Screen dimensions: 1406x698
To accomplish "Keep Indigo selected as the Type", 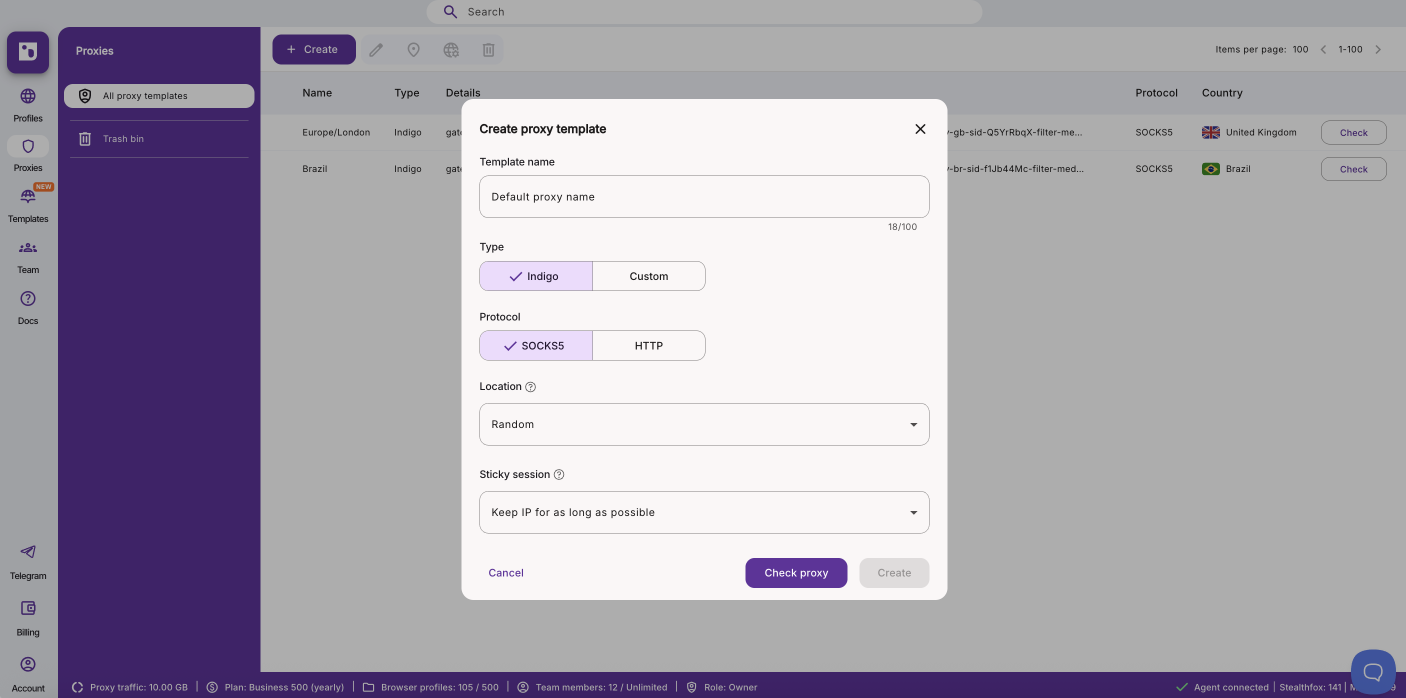I will coord(536,276).
